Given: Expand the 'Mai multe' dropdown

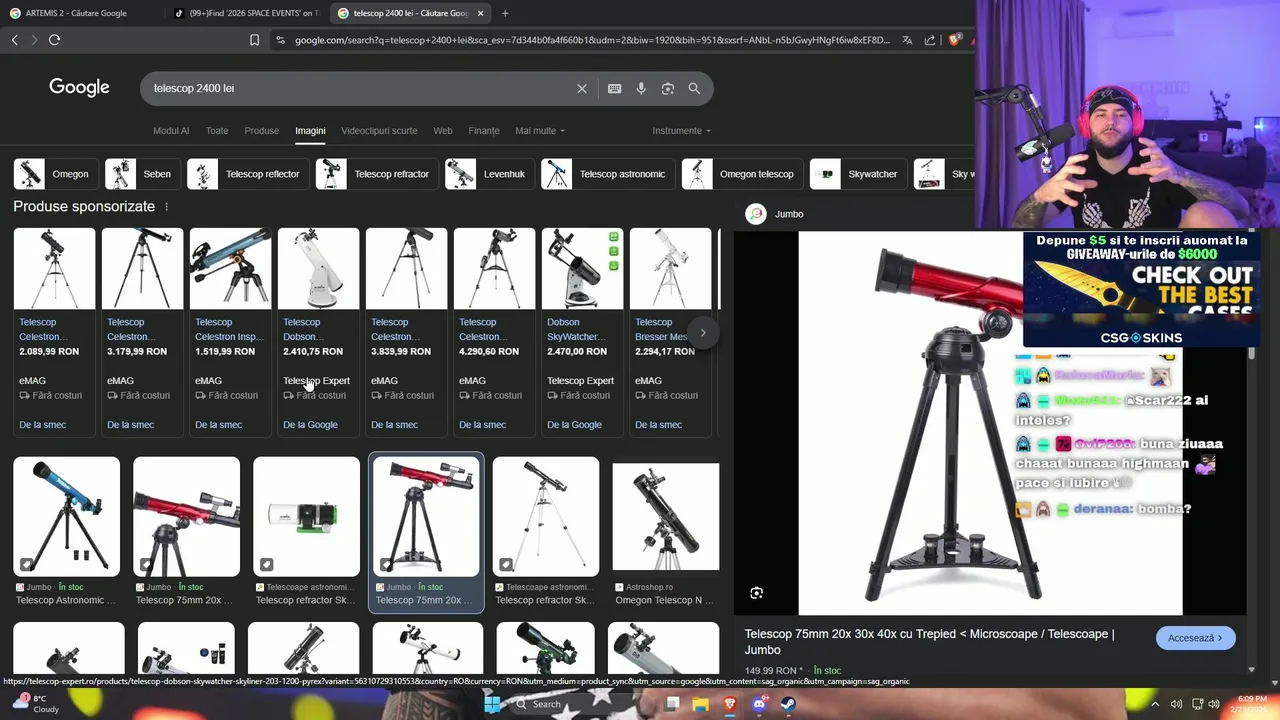Looking at the screenshot, I should (540, 131).
